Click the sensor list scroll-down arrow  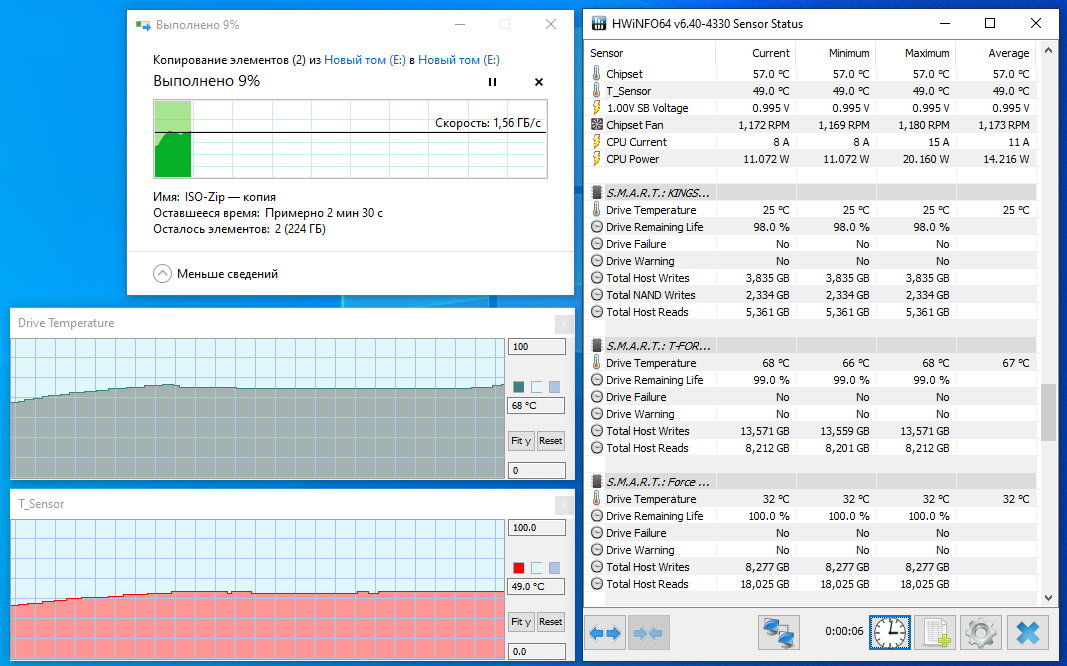(1048, 598)
